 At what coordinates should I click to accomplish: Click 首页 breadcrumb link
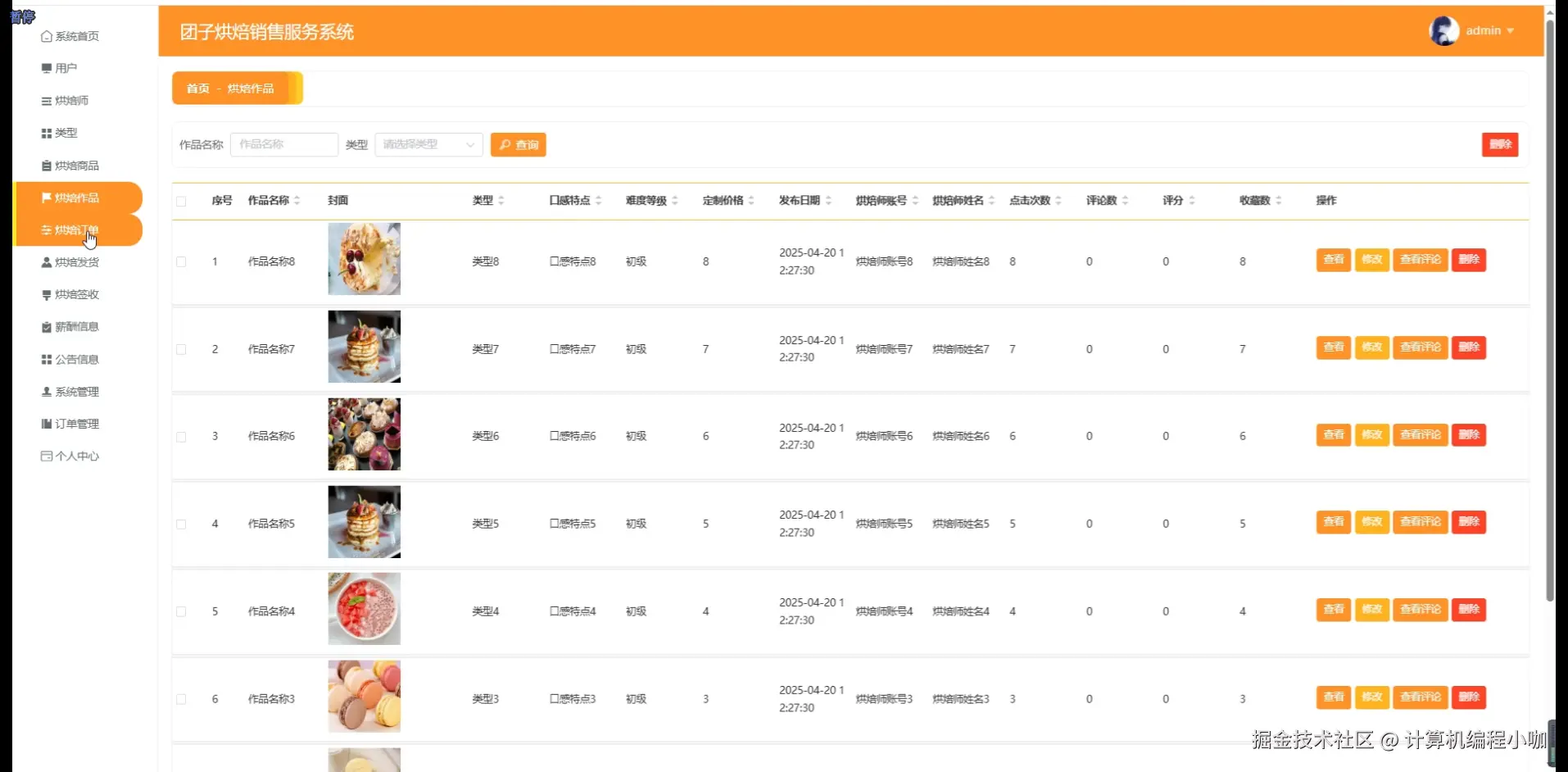(198, 89)
